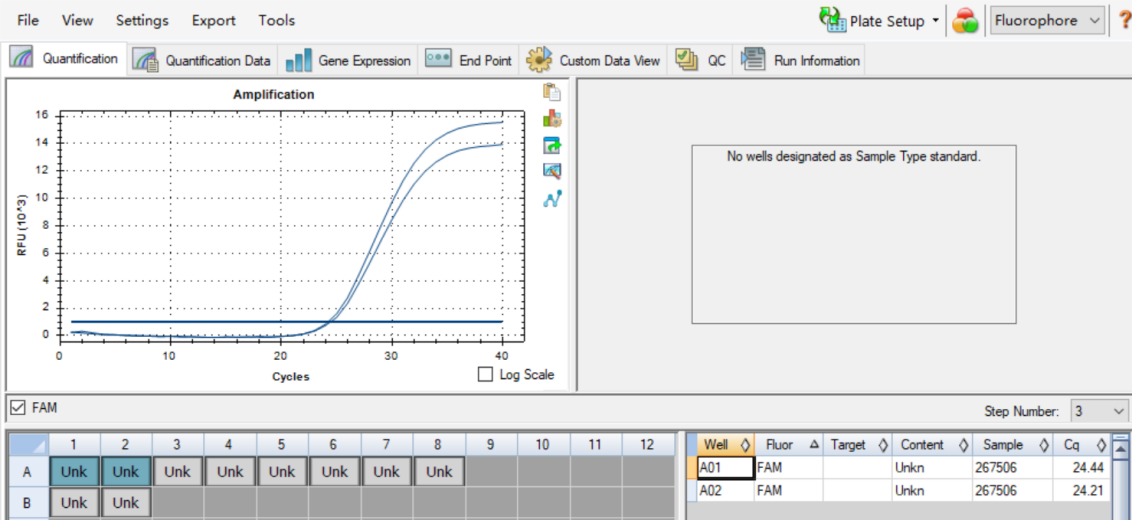The height and width of the screenshot is (521, 1132).
Task: Select plate column header 5
Action: 282,445
